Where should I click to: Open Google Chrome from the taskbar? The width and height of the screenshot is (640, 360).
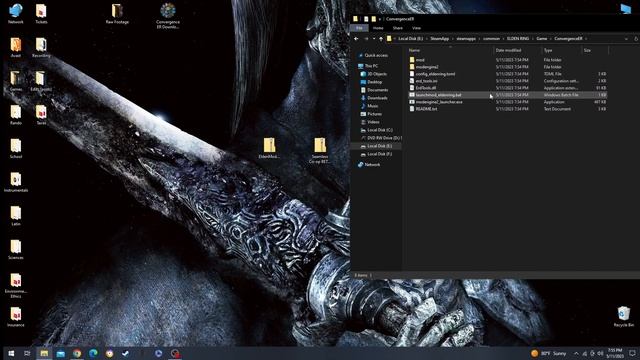point(77,353)
